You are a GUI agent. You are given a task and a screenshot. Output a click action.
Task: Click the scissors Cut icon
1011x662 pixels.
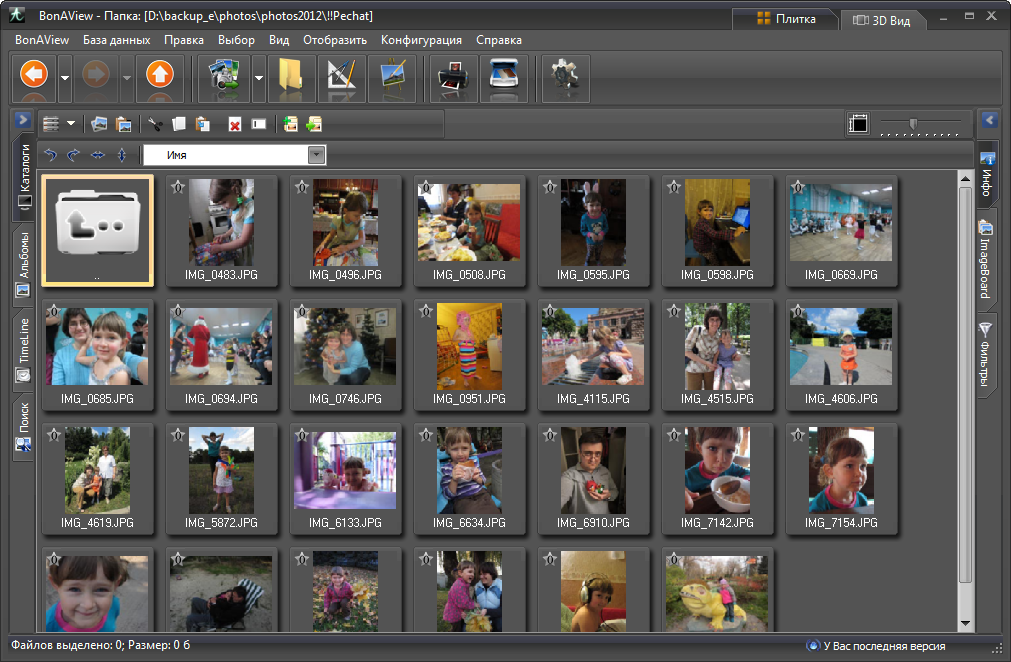click(x=154, y=124)
